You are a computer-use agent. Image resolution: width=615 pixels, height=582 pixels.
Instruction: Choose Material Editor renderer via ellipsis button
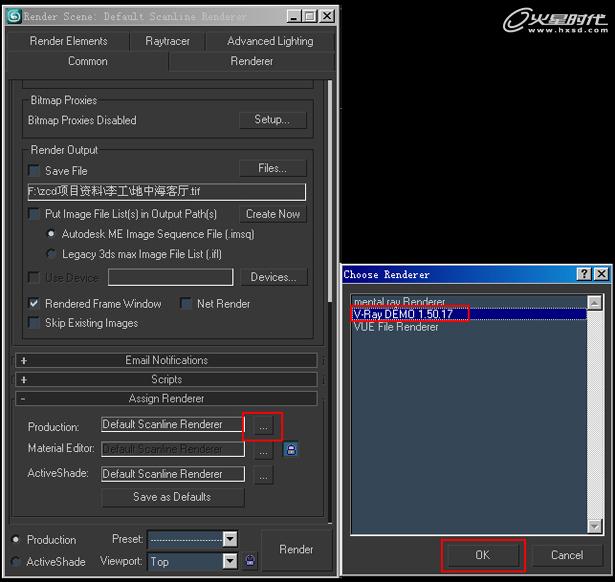(x=264, y=450)
